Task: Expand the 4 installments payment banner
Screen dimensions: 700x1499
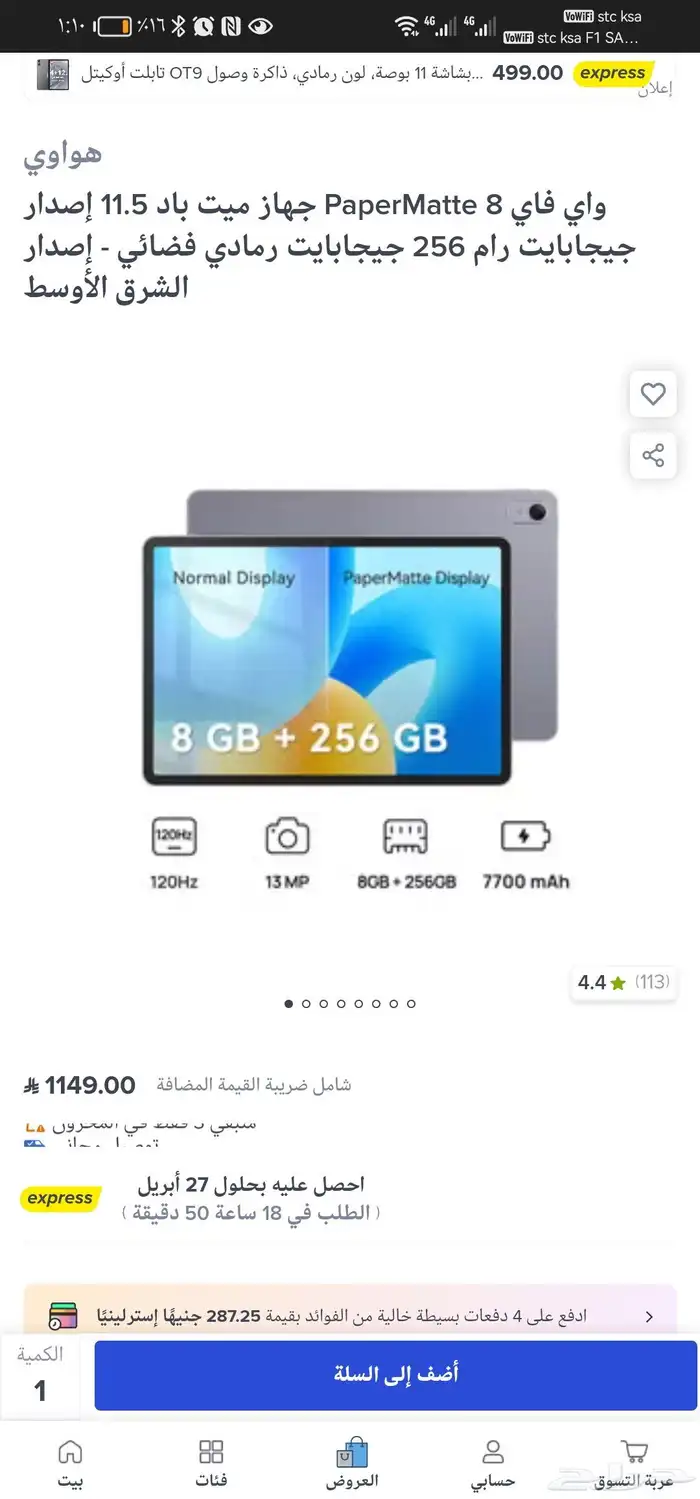Action: (350, 1315)
